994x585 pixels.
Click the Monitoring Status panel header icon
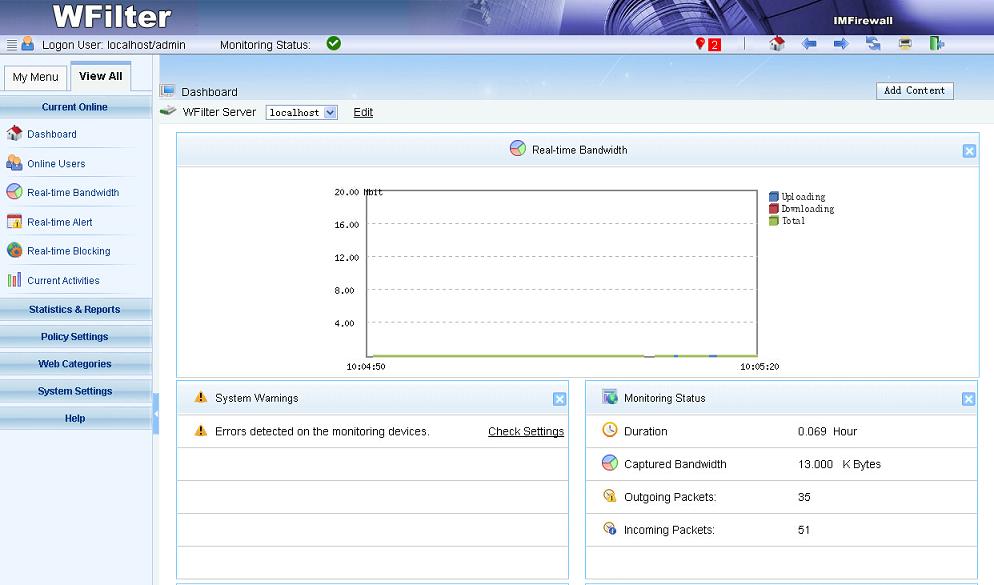coord(610,397)
